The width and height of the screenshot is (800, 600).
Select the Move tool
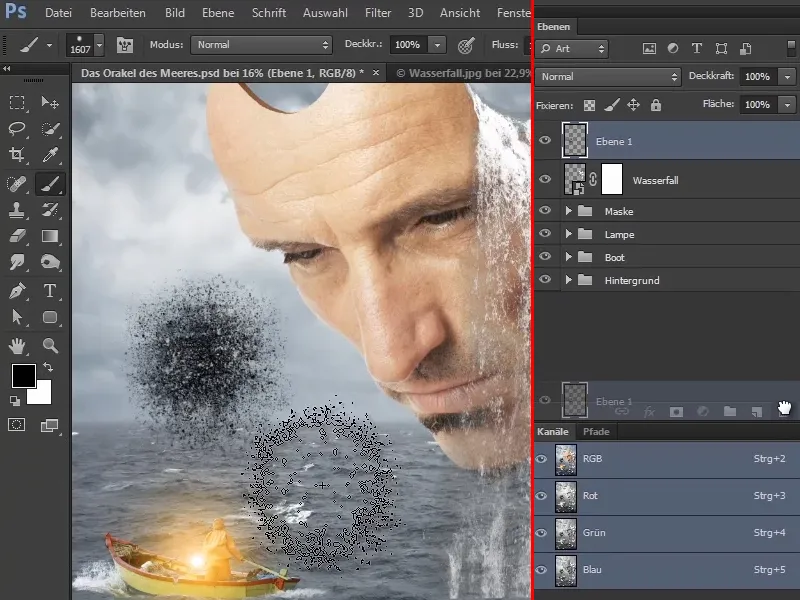pos(49,103)
